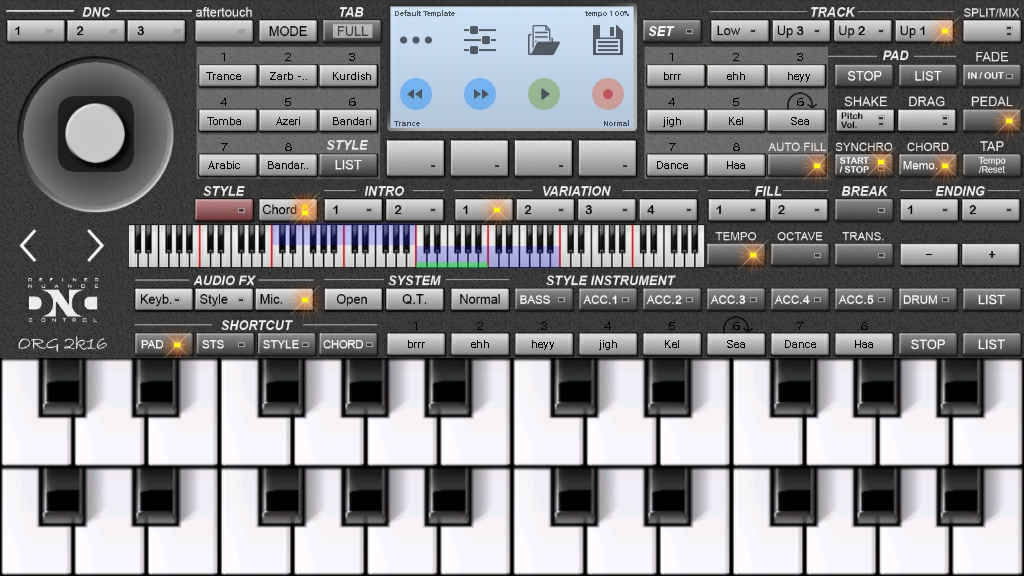The image size is (1024, 576).
Task: Toggle DNC button 1
Action: (x=36, y=31)
